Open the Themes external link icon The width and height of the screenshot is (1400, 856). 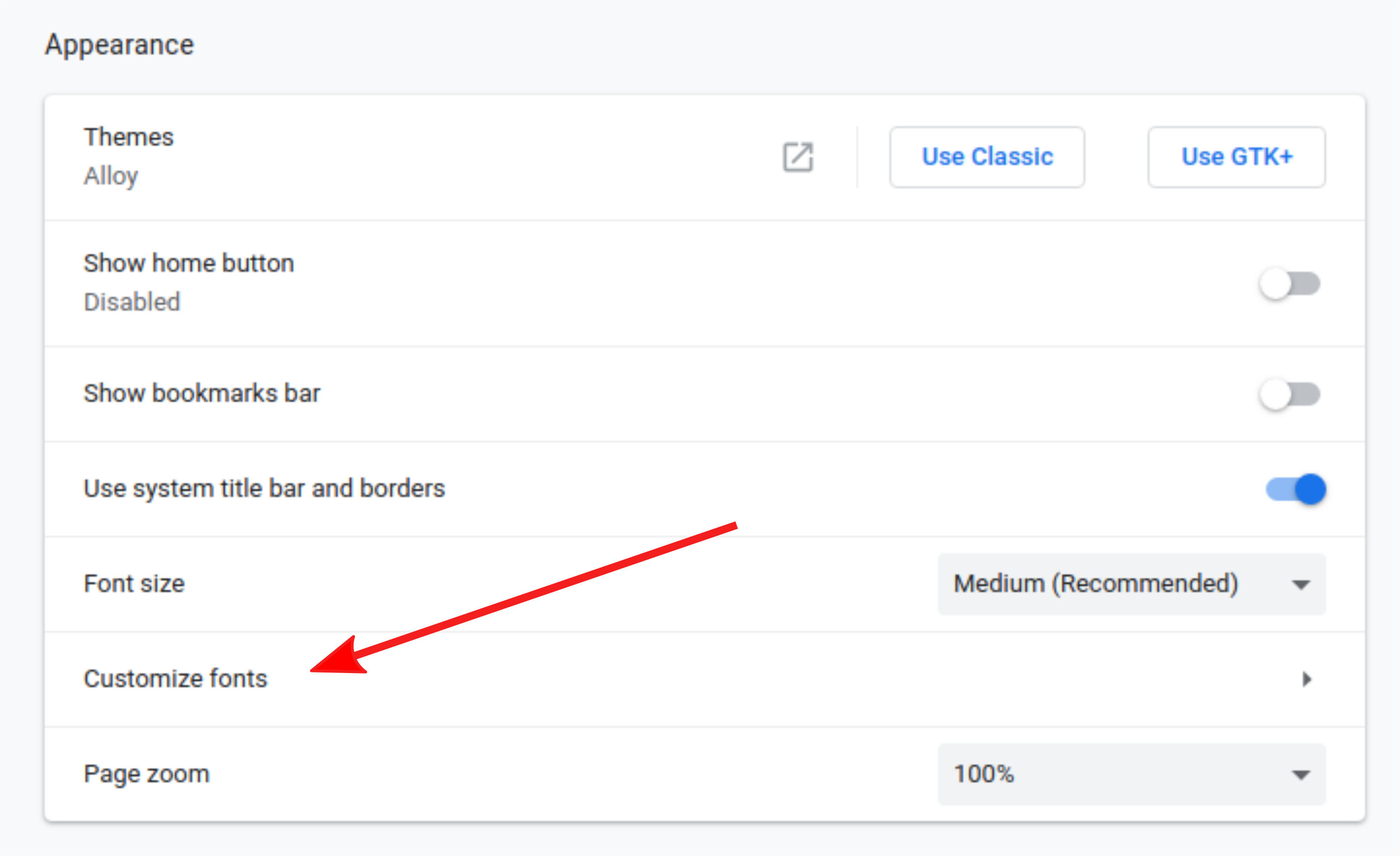[x=798, y=157]
